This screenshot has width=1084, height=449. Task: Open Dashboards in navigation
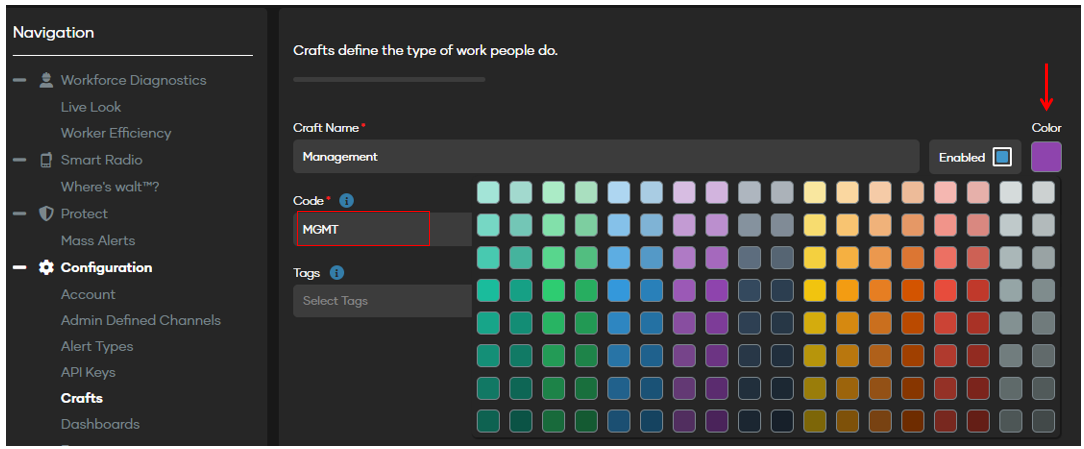pos(100,424)
